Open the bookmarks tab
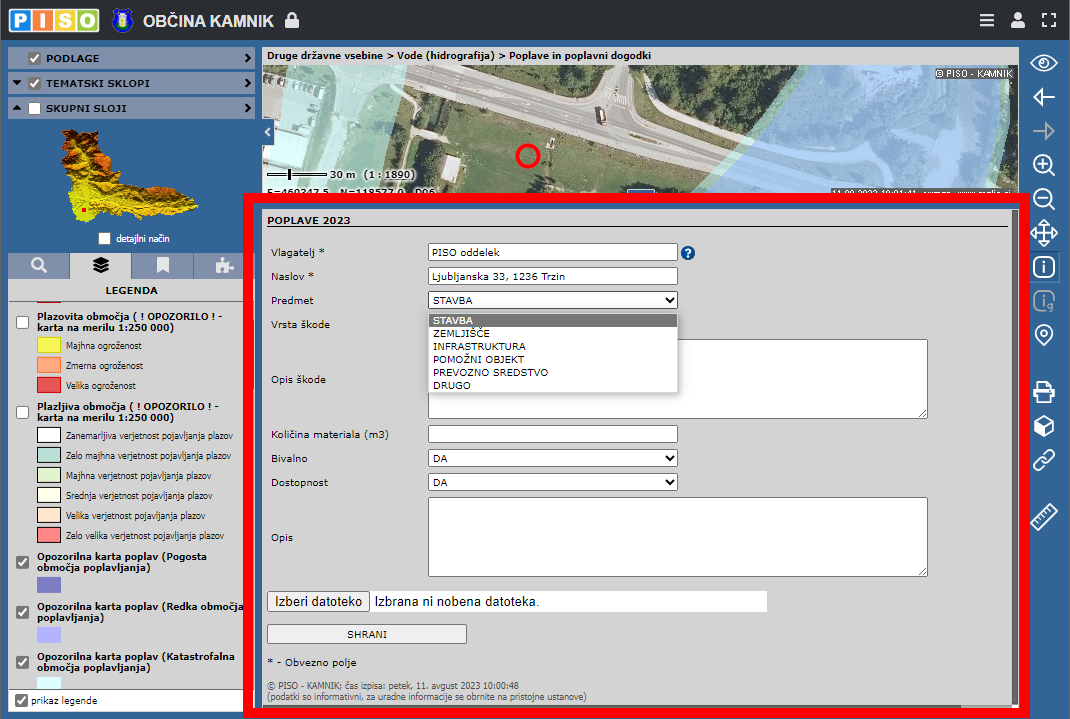 click(x=162, y=265)
